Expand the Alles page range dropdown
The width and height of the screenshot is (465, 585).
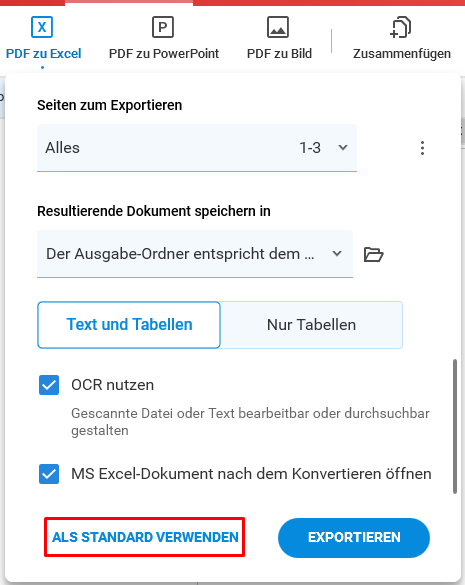pos(197,148)
